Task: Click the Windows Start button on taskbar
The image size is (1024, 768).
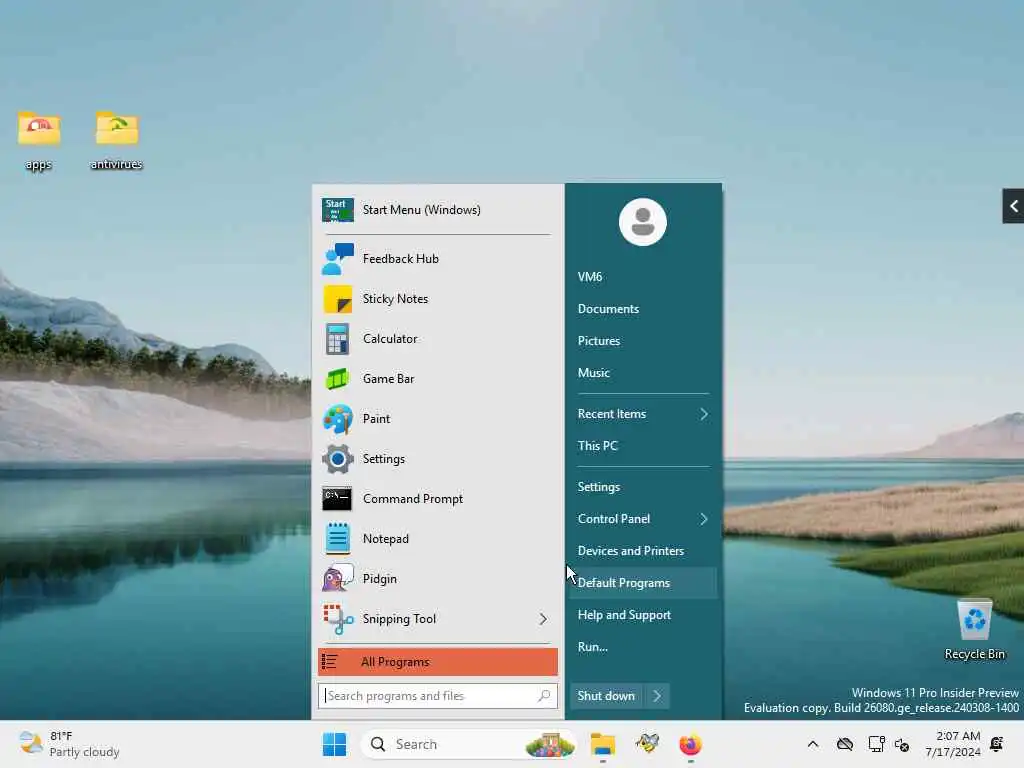Action: (334, 744)
